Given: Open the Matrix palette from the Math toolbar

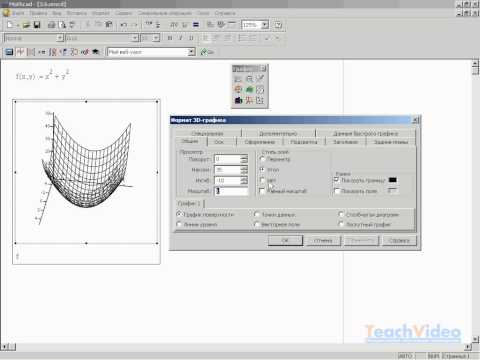Looking at the screenshot, I should [31, 52].
